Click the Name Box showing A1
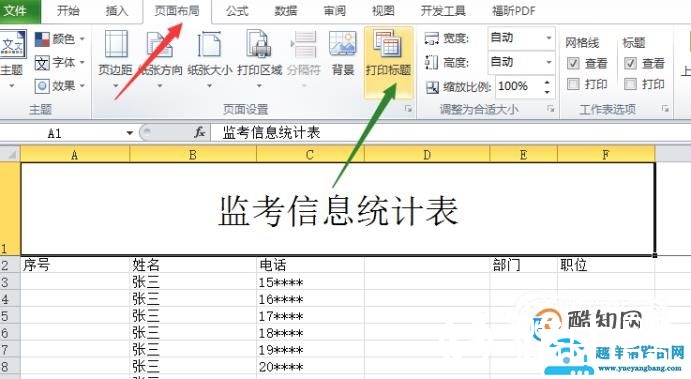 (63, 133)
